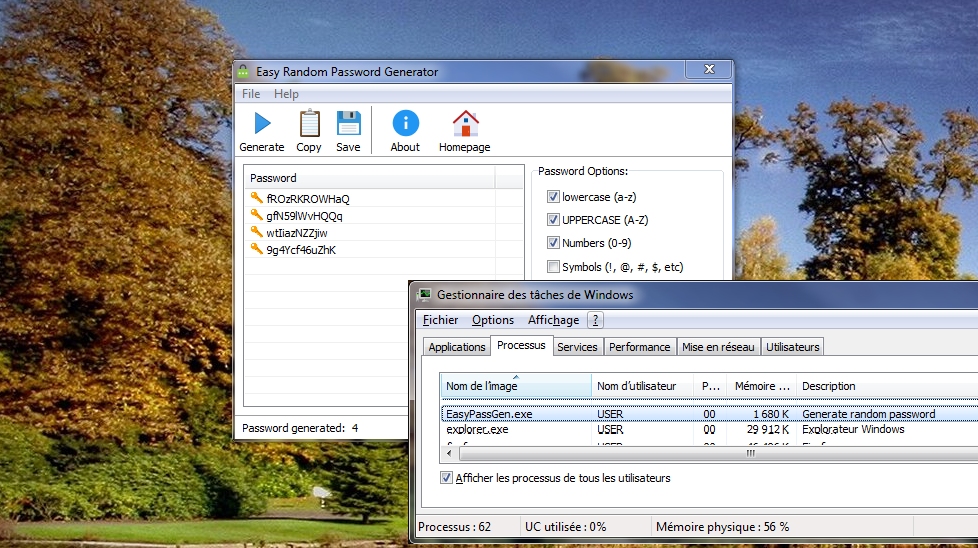Sort by Nom d'utilisateur column header

coord(643,386)
